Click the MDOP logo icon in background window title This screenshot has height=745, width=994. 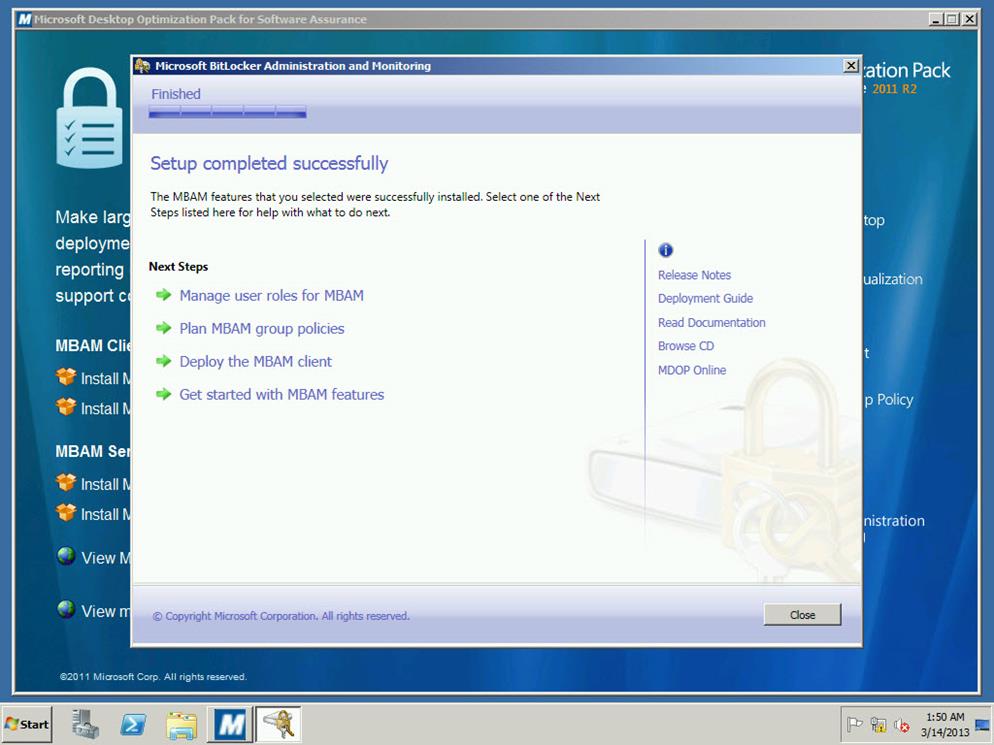(24, 19)
